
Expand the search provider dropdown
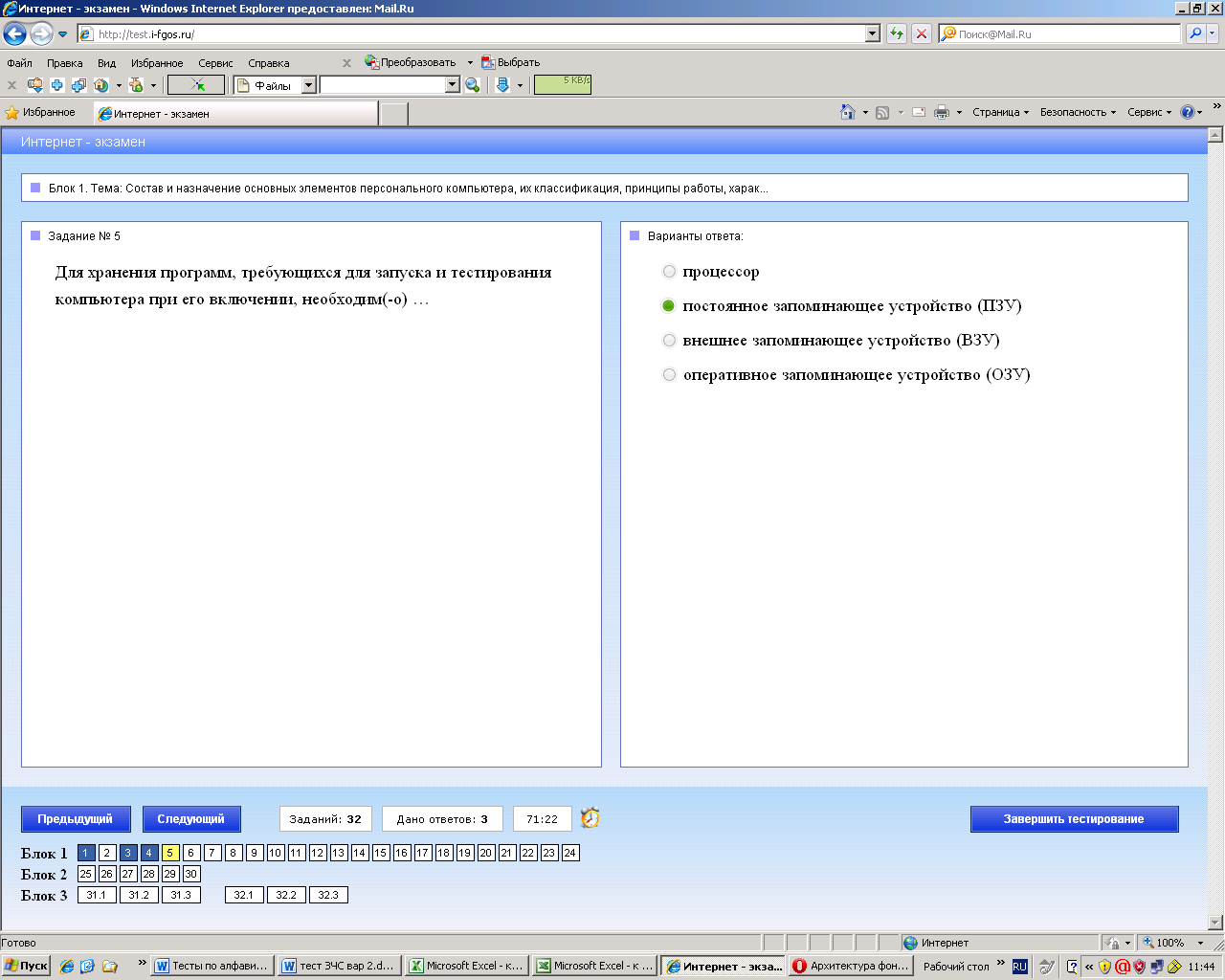click(1214, 33)
